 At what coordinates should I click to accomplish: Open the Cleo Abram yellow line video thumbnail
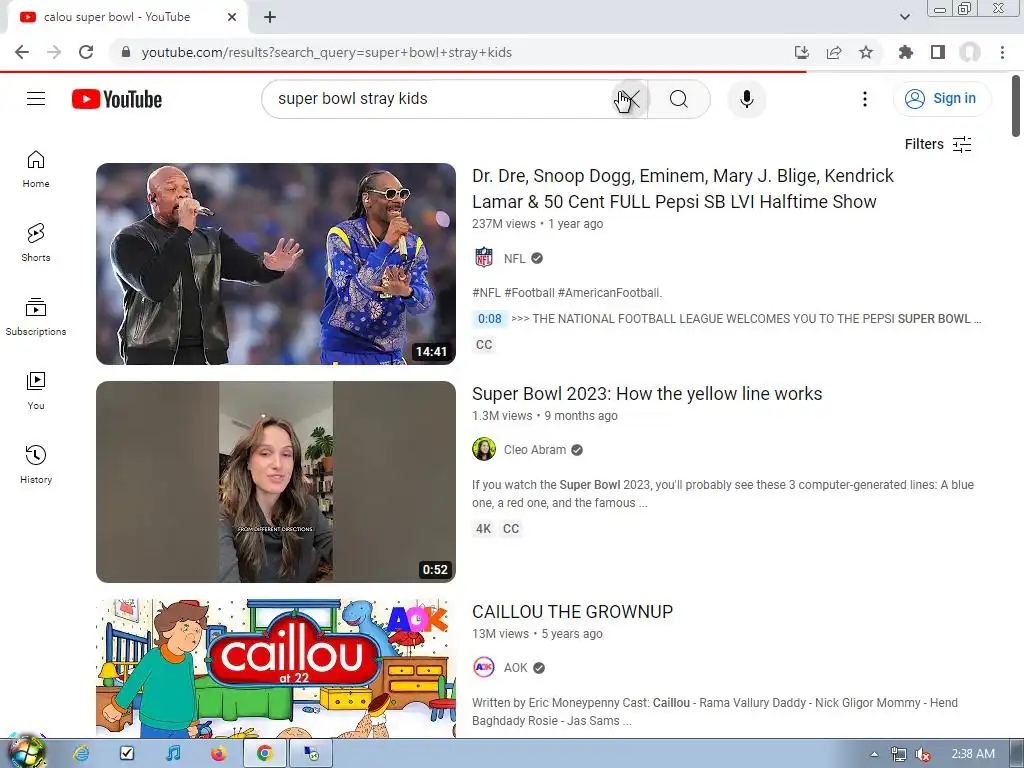click(x=276, y=482)
